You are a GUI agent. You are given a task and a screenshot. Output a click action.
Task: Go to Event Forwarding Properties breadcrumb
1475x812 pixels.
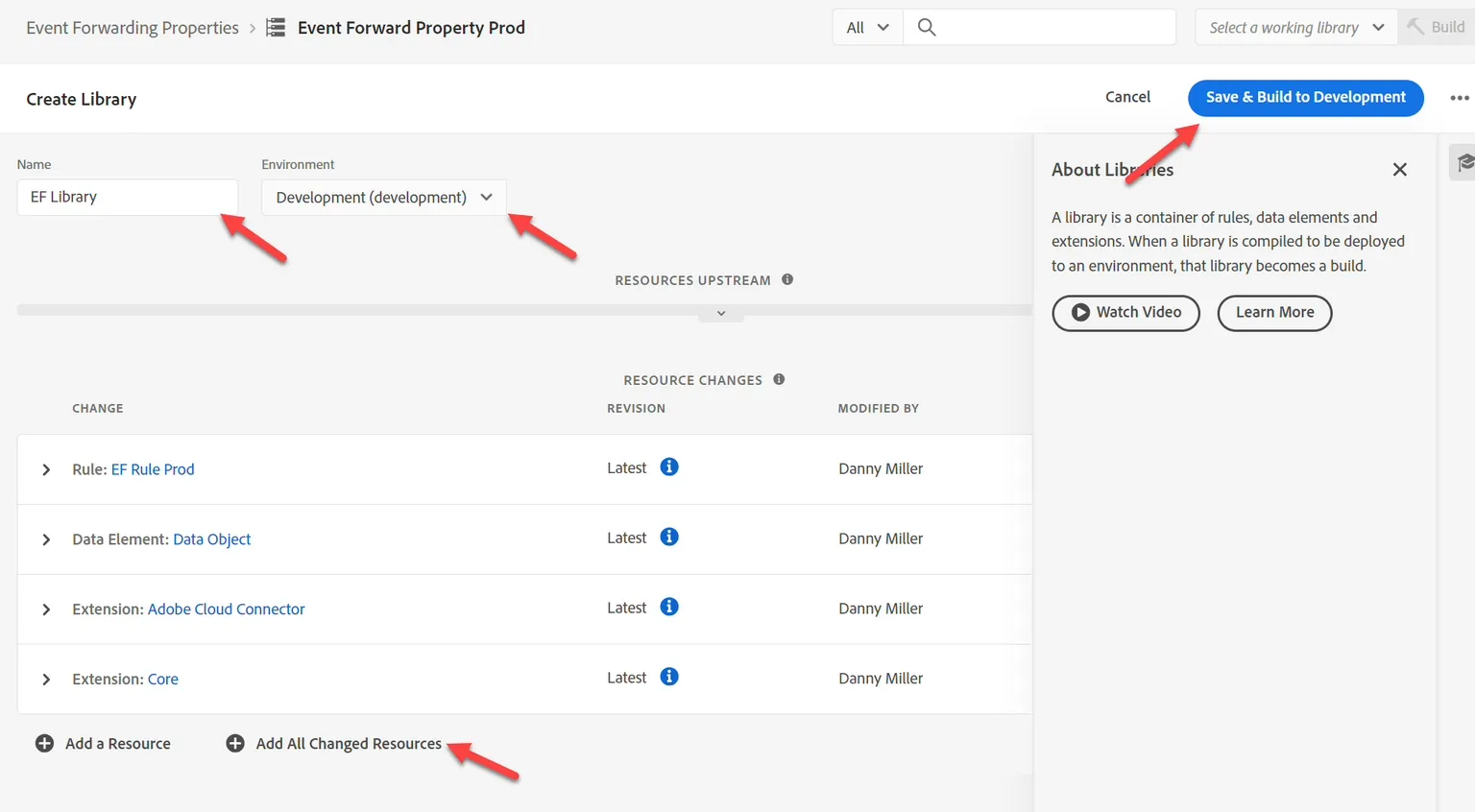(x=133, y=28)
